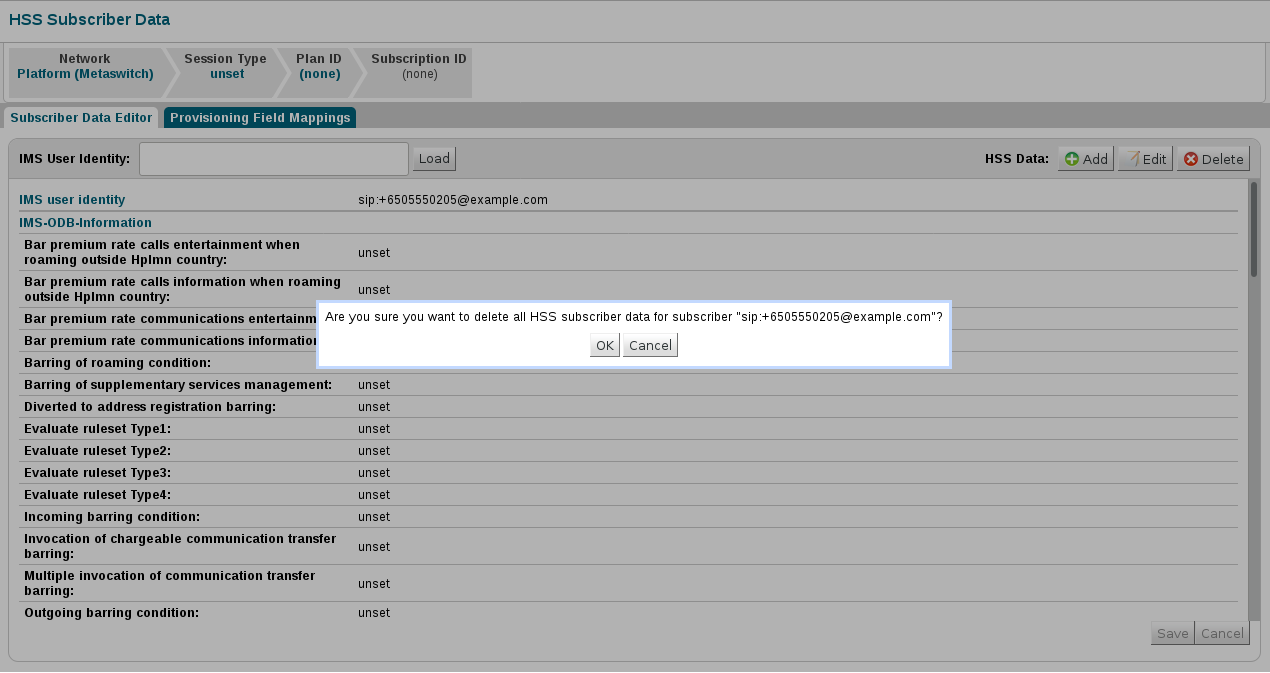Click the green plus Add icon
The height and width of the screenshot is (673, 1270).
click(1072, 159)
